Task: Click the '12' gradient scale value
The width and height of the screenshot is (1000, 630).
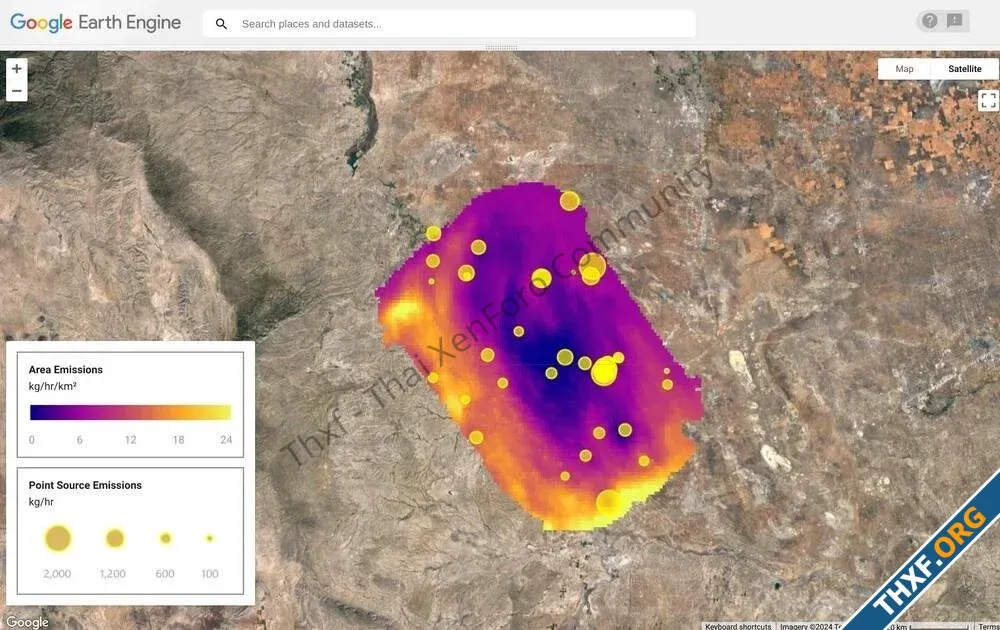Action: point(130,440)
